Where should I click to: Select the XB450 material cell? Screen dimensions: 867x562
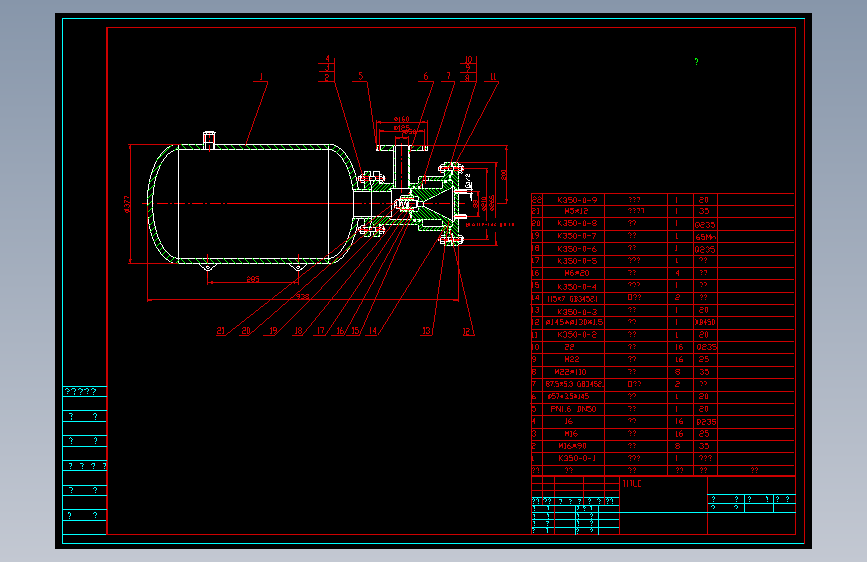706,322
